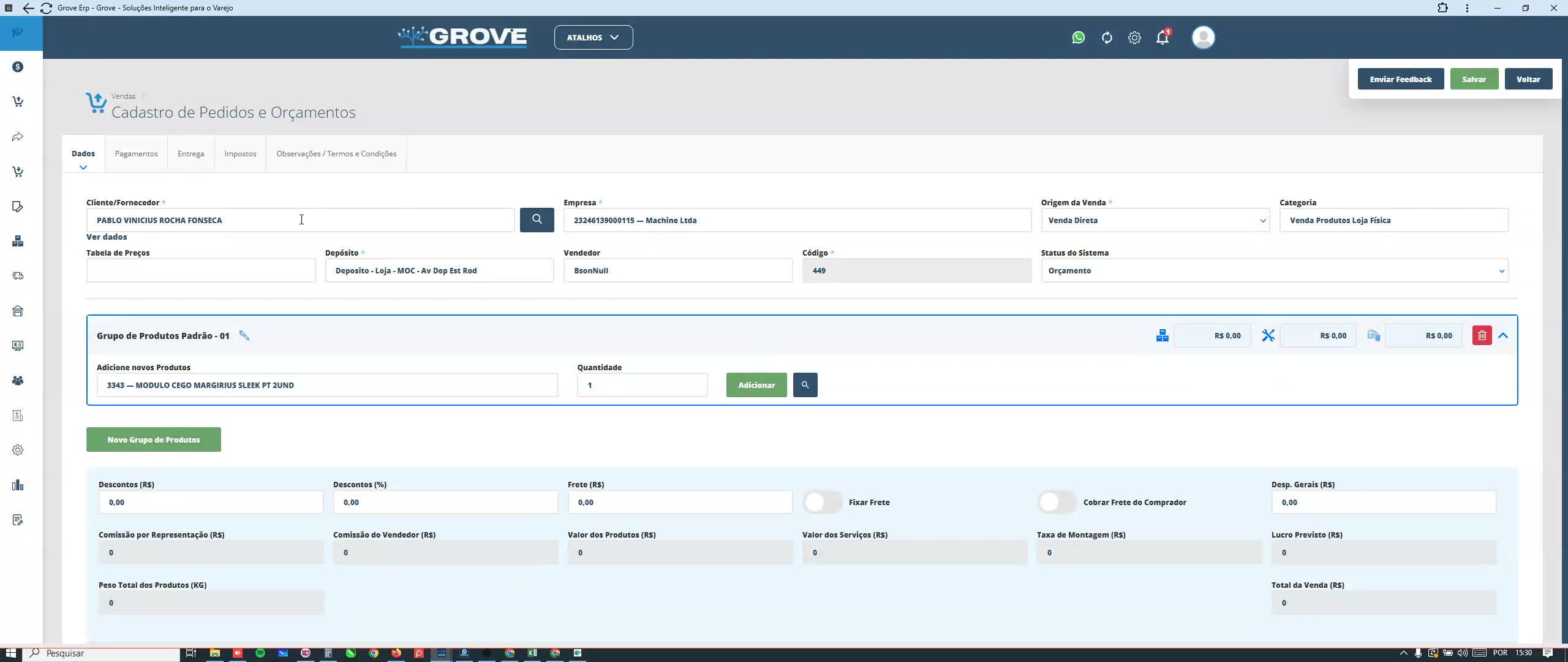Image resolution: width=1568 pixels, height=662 pixels.
Task: Click the notifications bell icon
Action: click(x=1162, y=37)
